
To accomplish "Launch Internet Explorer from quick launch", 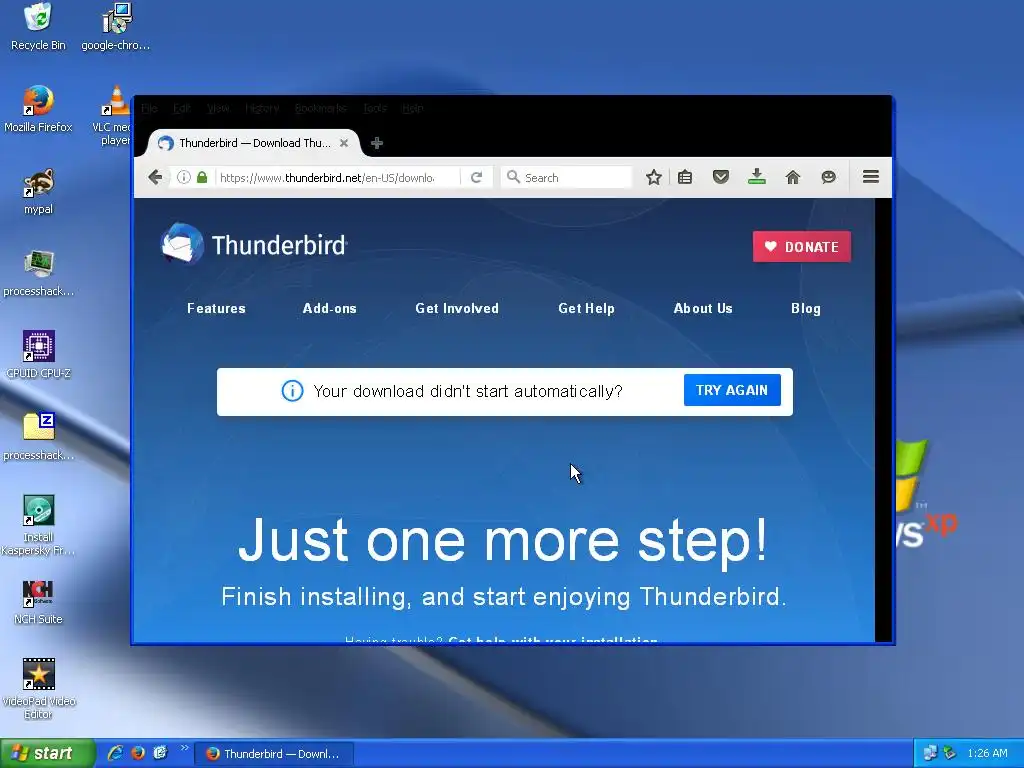I will click(116, 753).
